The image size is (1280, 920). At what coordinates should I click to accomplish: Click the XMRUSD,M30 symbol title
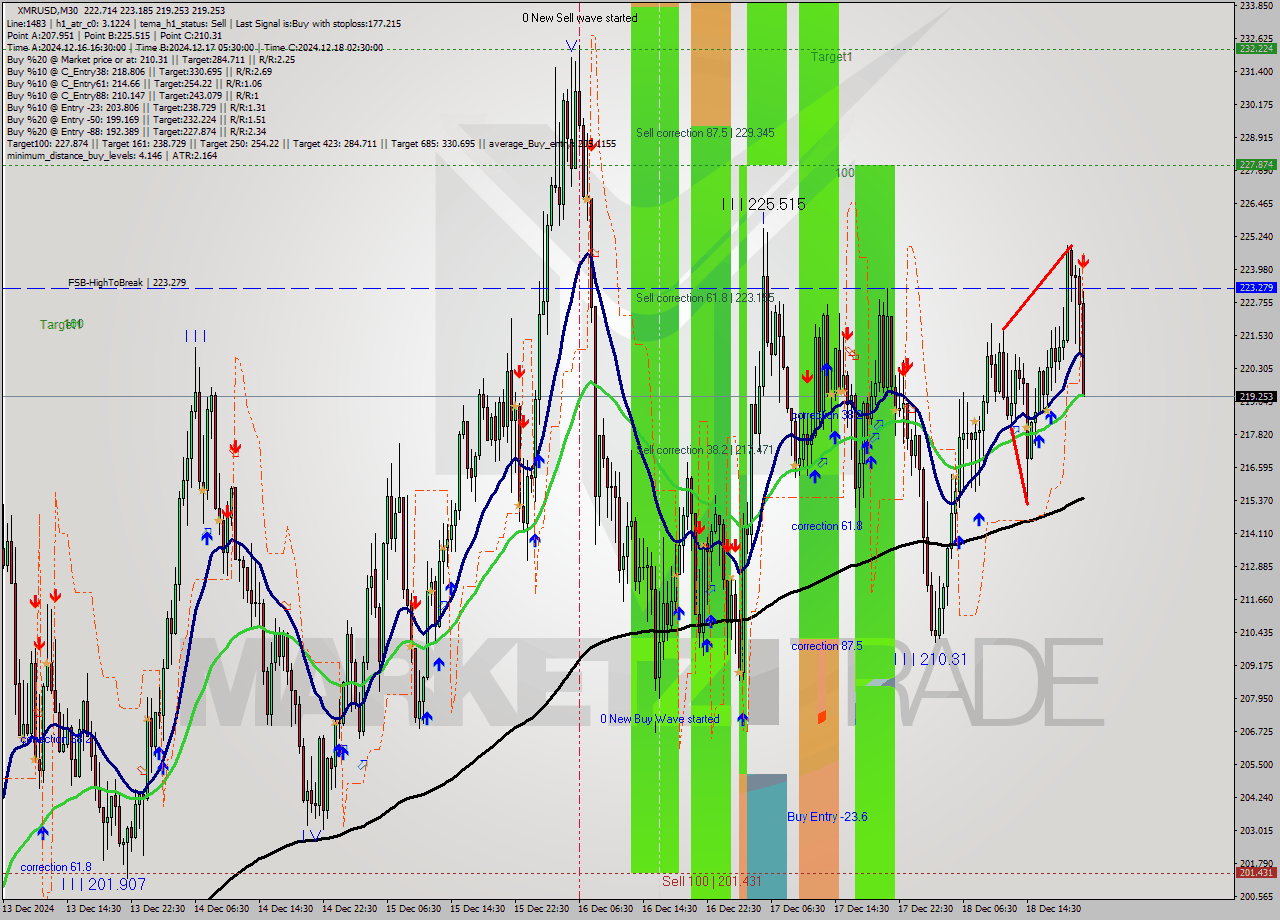click(x=46, y=10)
